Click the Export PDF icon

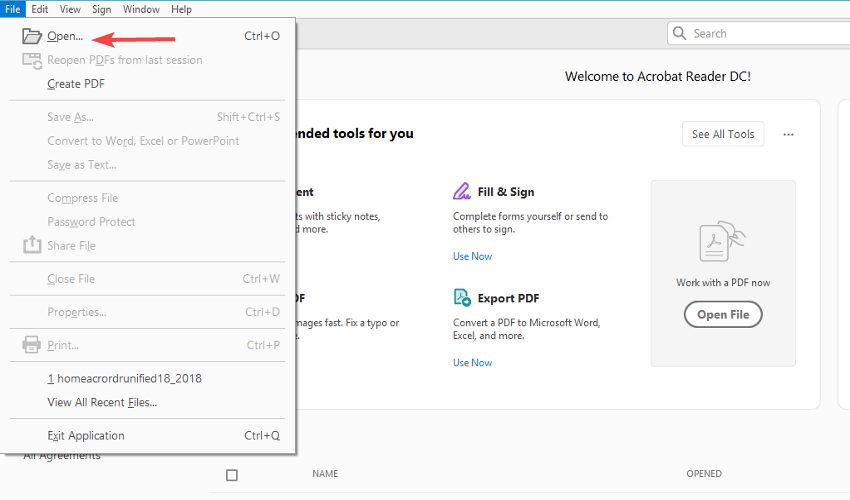[x=462, y=297]
